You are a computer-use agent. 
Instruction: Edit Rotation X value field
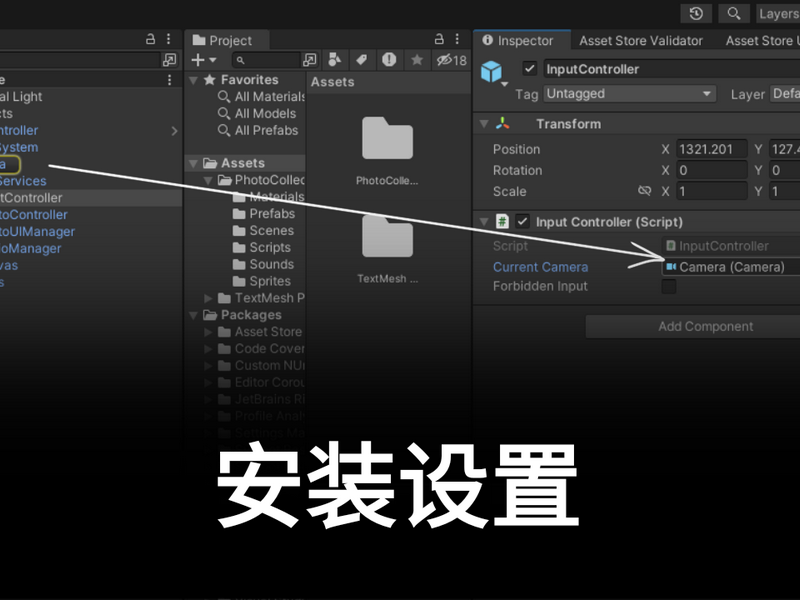click(712, 170)
